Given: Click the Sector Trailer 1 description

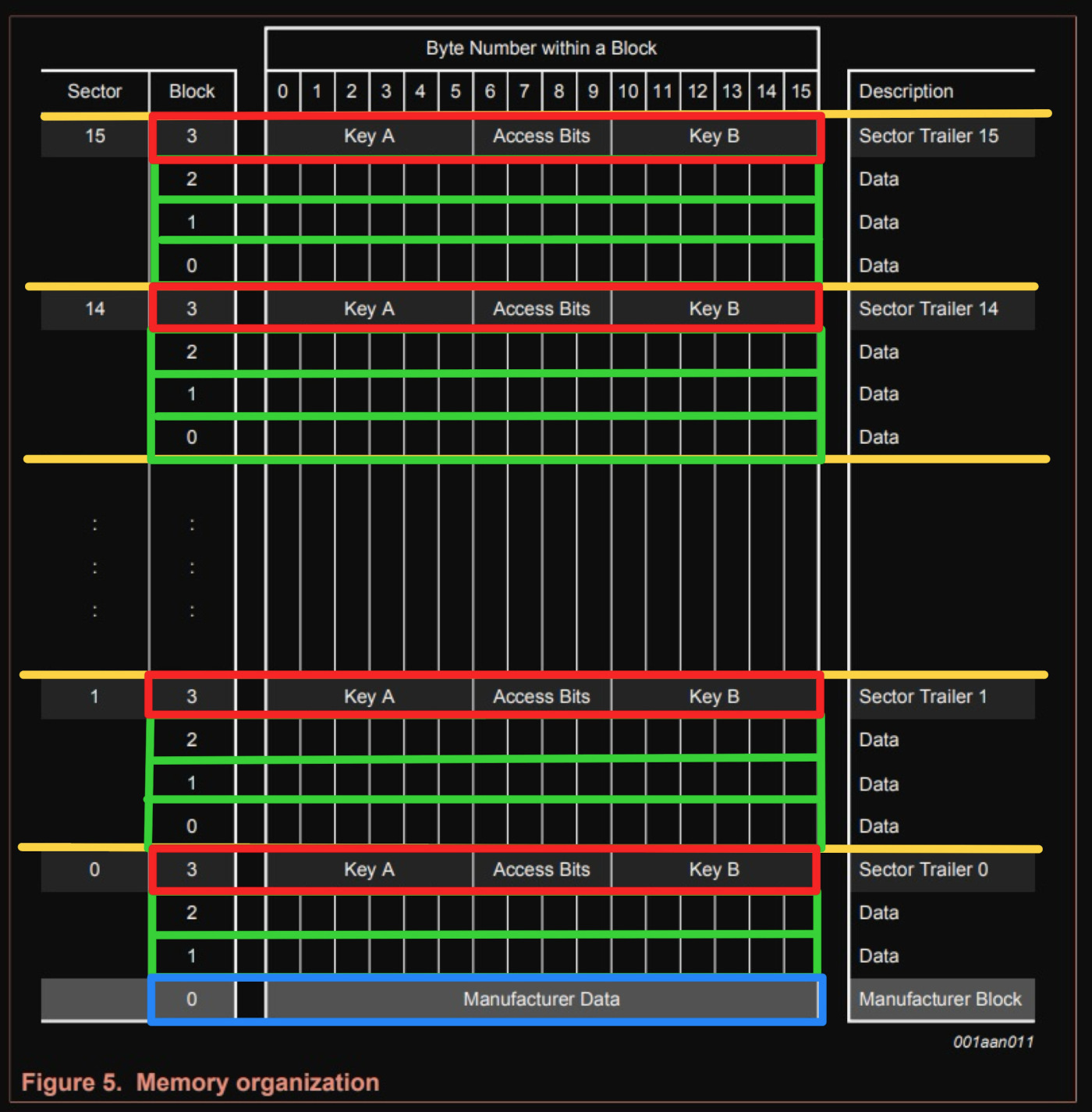Looking at the screenshot, I should (923, 696).
